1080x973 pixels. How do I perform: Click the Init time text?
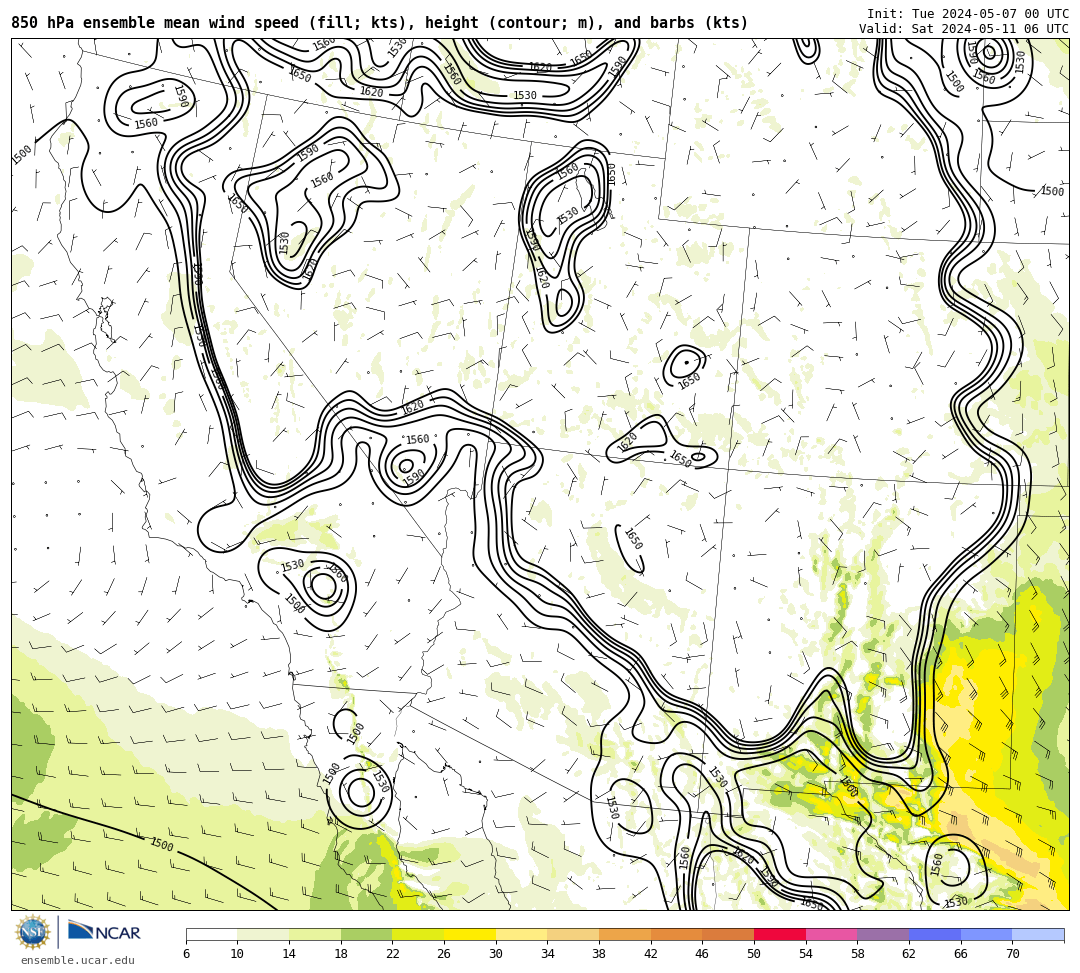pos(968,14)
